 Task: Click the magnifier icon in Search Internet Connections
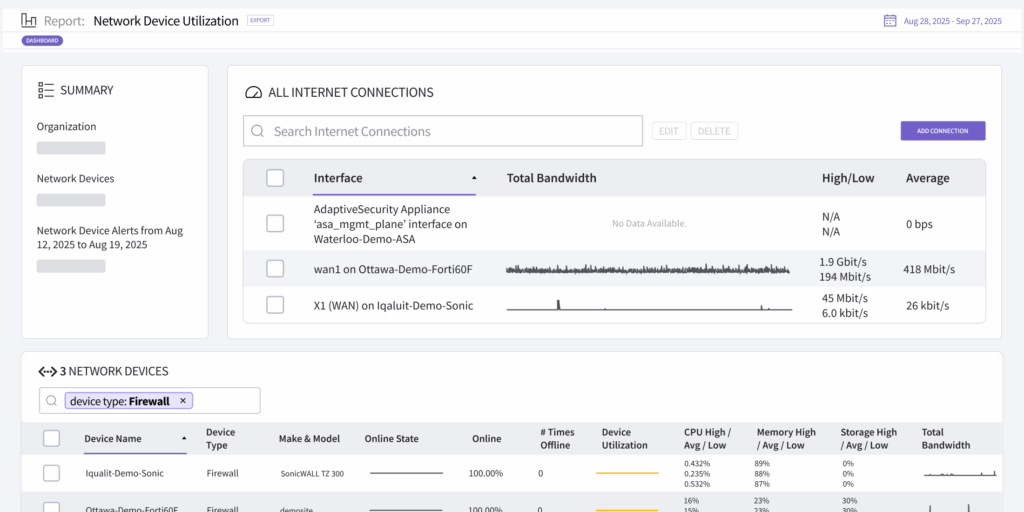(x=257, y=131)
